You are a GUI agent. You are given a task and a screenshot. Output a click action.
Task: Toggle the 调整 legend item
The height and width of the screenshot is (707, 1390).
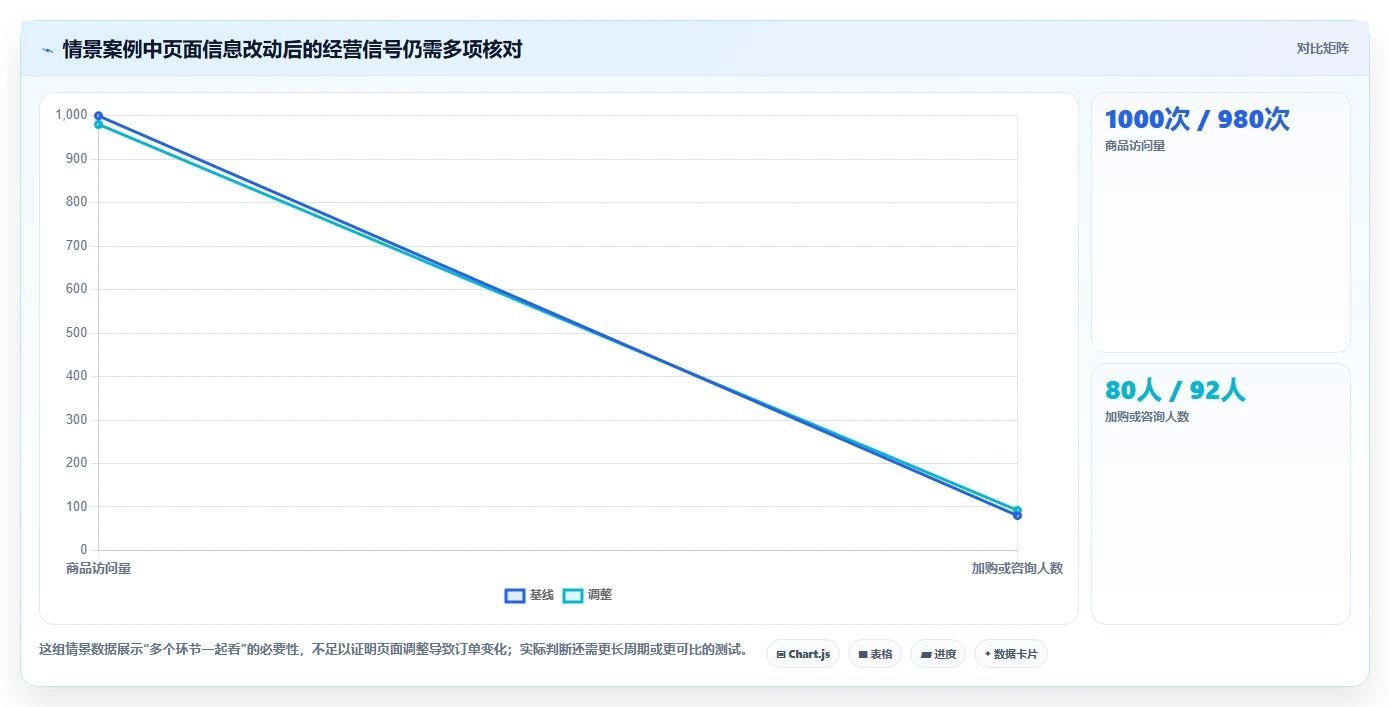coord(587,595)
